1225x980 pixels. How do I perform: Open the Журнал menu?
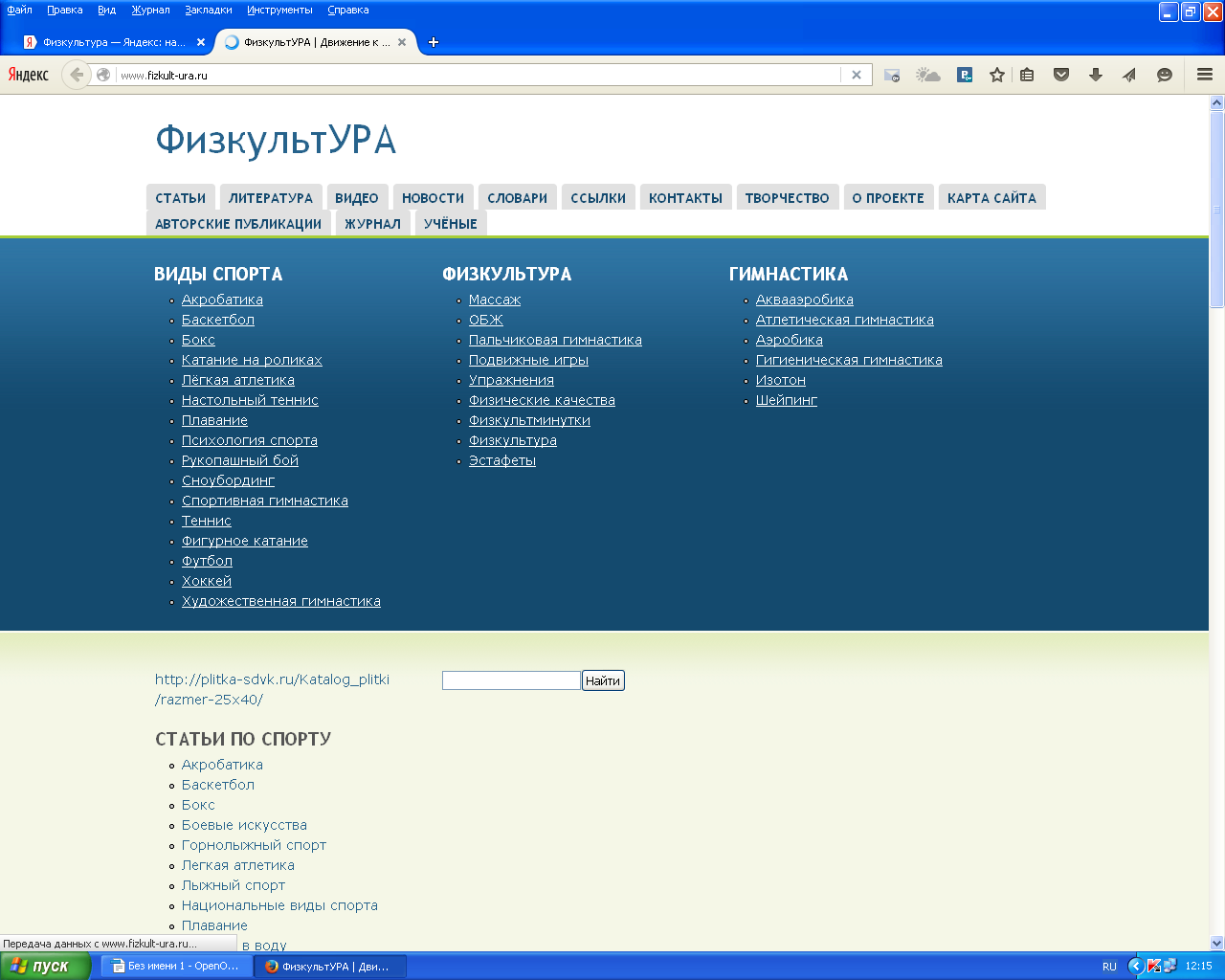coord(150,10)
